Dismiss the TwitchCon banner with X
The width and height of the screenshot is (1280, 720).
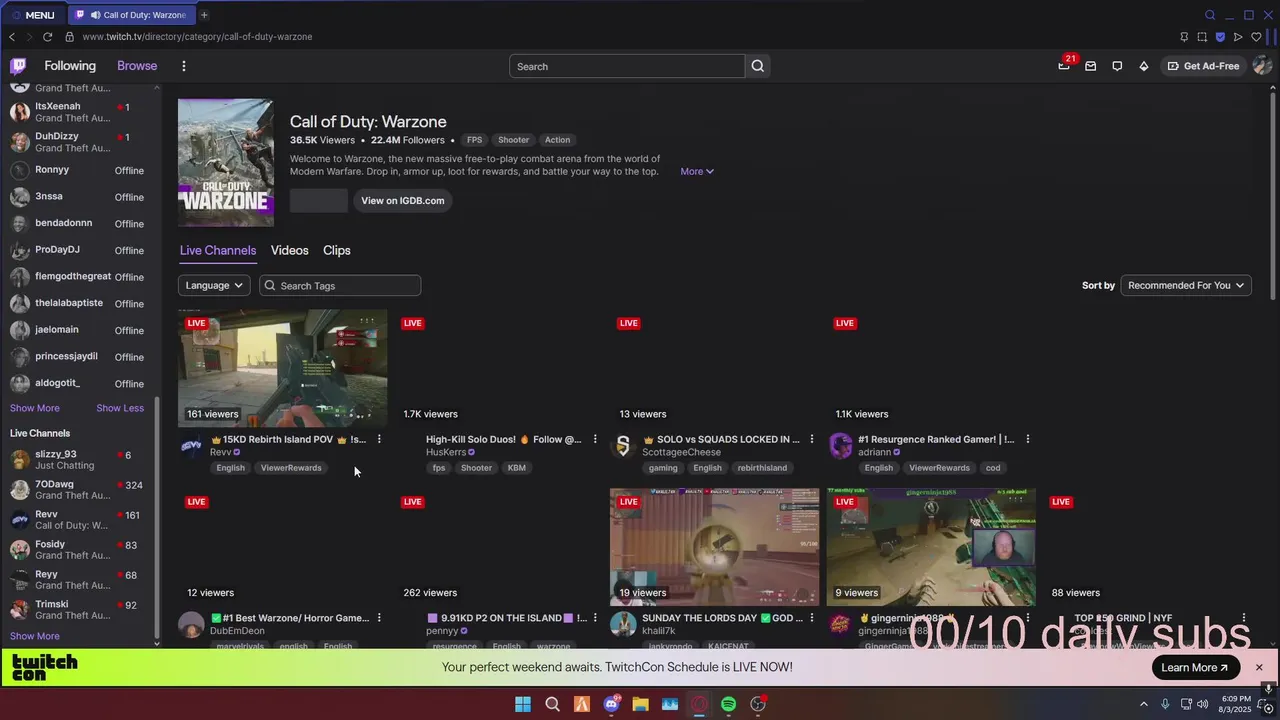tap(1259, 668)
